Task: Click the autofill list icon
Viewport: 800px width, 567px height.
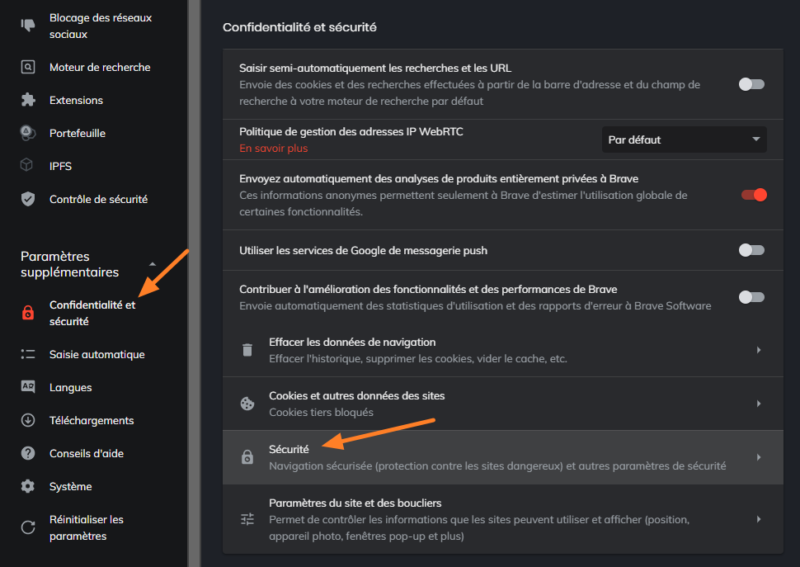Action: 28,354
